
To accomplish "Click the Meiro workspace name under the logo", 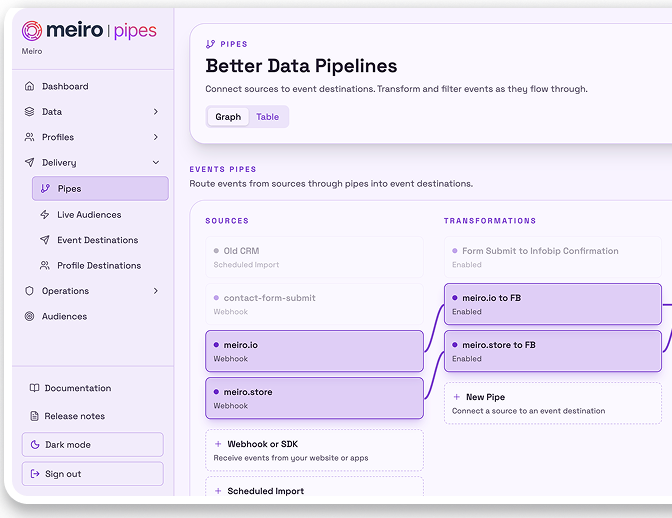I will point(32,51).
